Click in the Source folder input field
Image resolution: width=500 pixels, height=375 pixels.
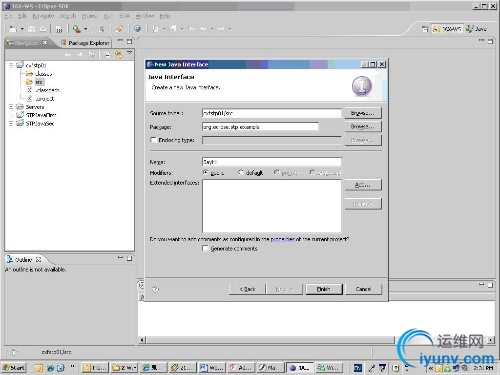coord(272,113)
